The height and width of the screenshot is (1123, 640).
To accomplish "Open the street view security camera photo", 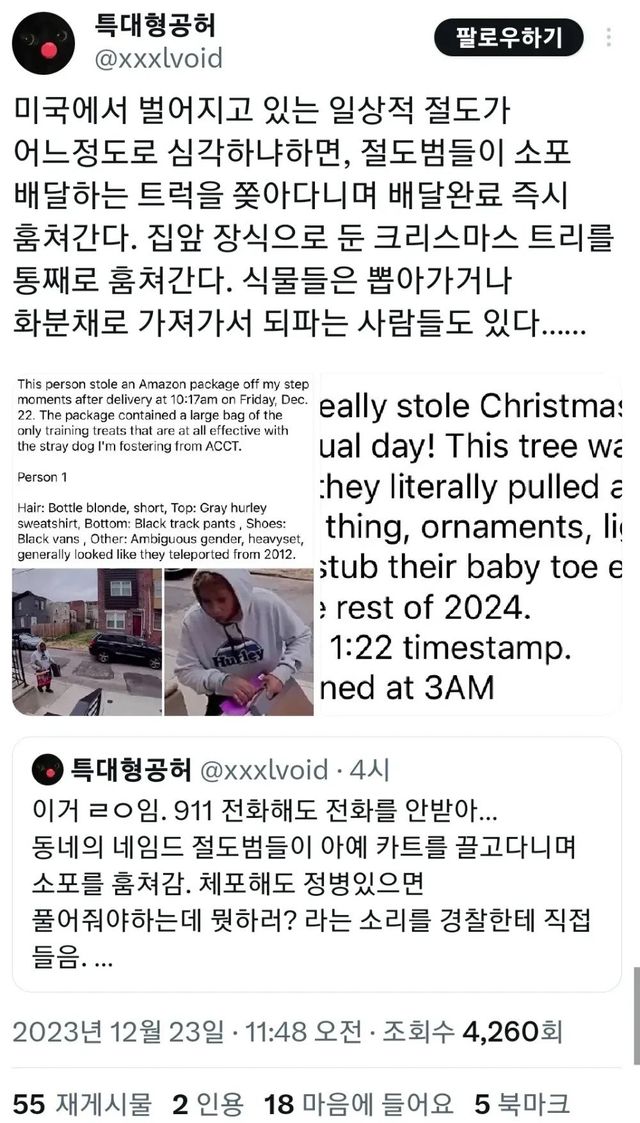I will [x=87, y=642].
